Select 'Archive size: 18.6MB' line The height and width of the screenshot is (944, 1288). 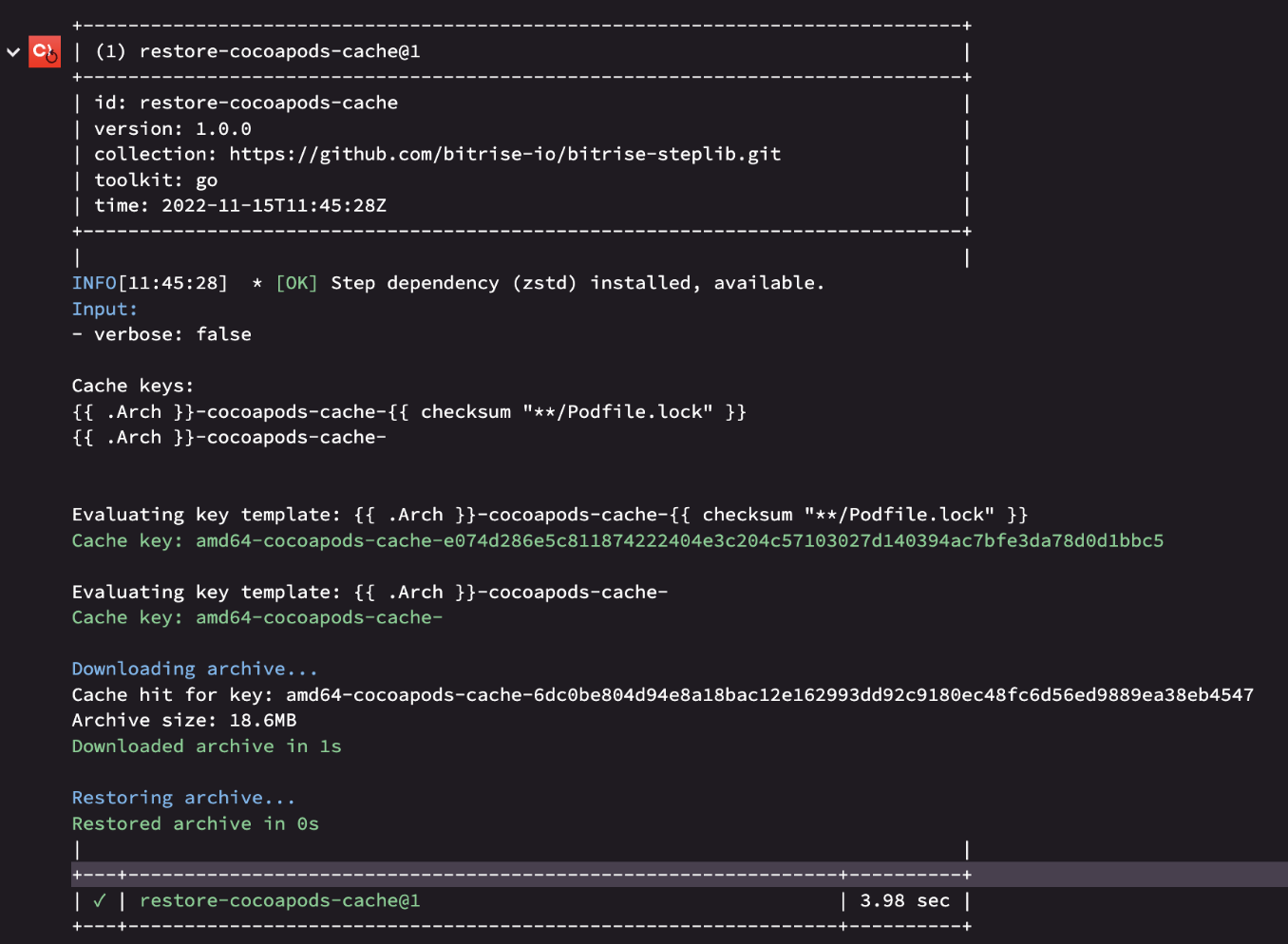[184, 720]
